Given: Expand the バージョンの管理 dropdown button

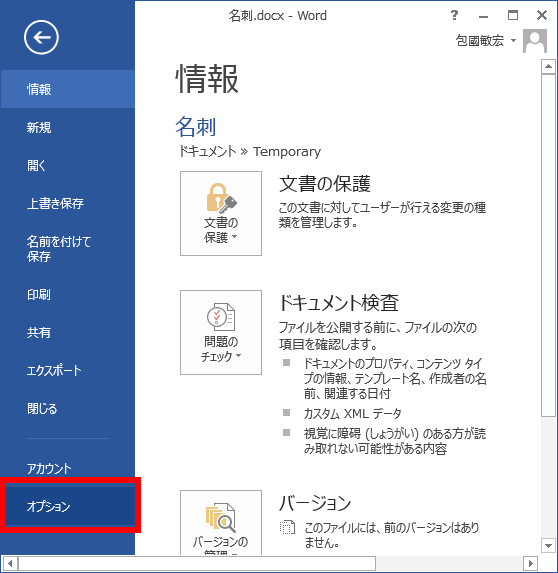Looking at the screenshot, I should (x=221, y=523).
